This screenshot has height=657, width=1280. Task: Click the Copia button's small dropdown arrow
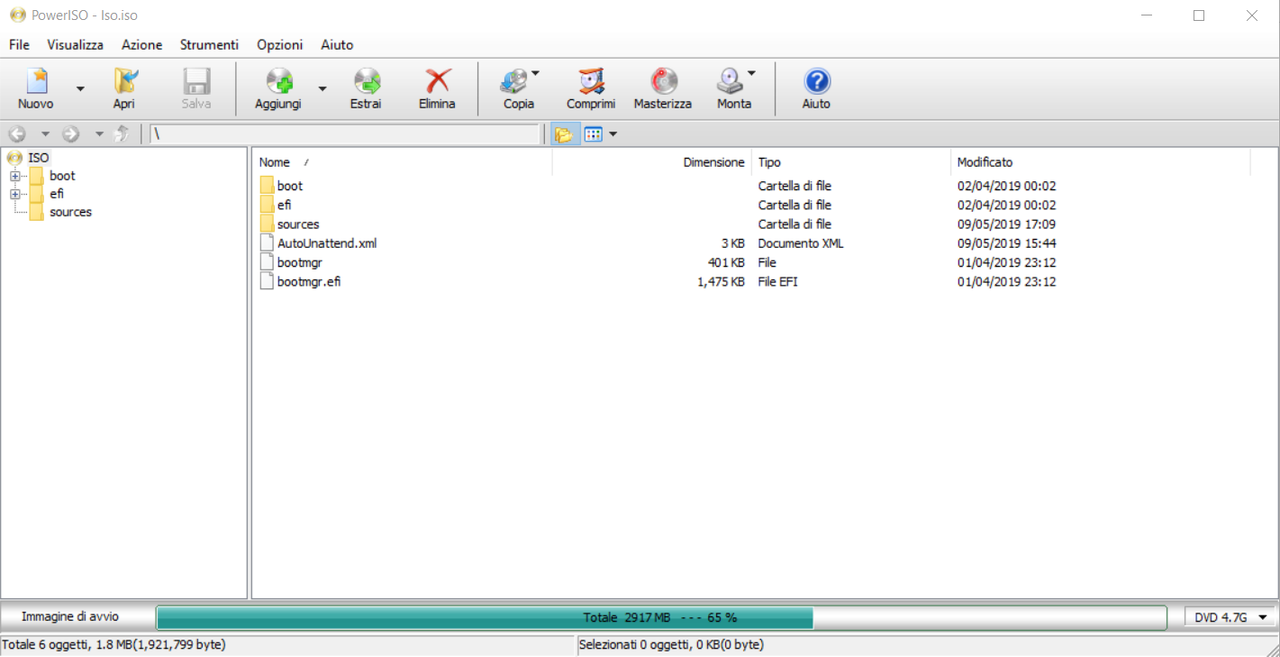coord(535,73)
